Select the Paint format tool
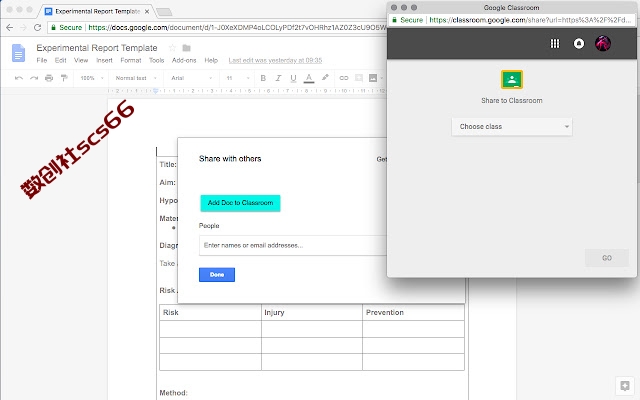The image size is (640, 400). point(64,78)
